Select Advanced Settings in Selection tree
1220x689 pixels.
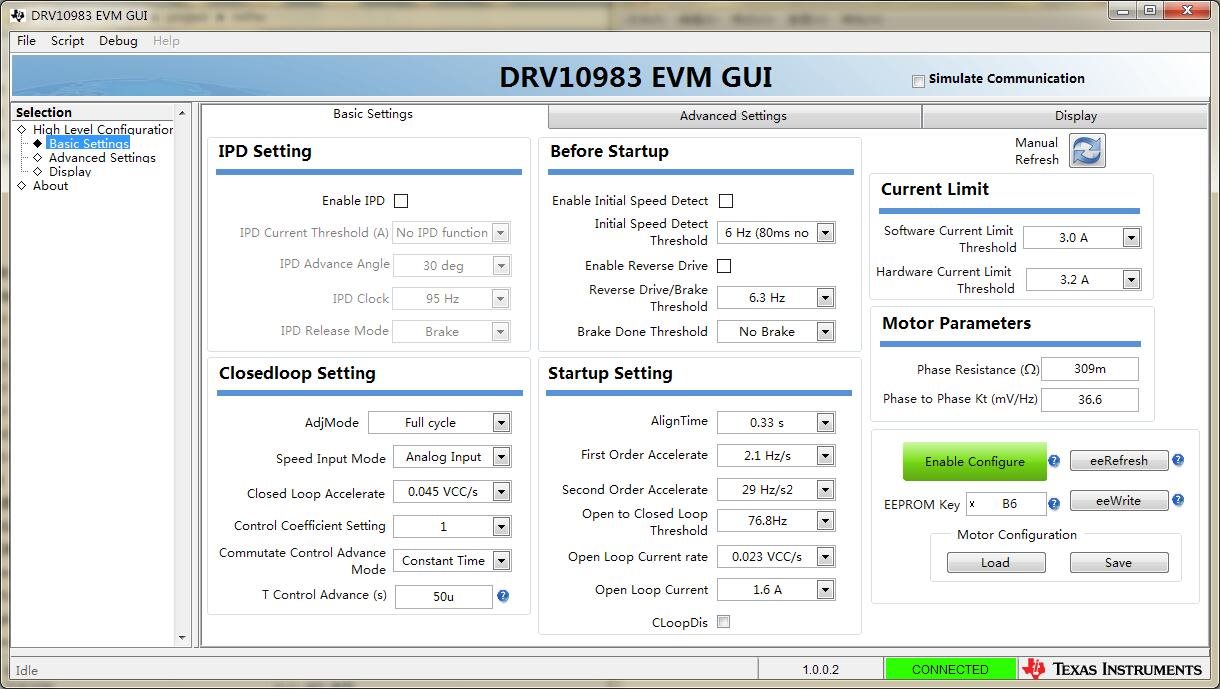(102, 158)
